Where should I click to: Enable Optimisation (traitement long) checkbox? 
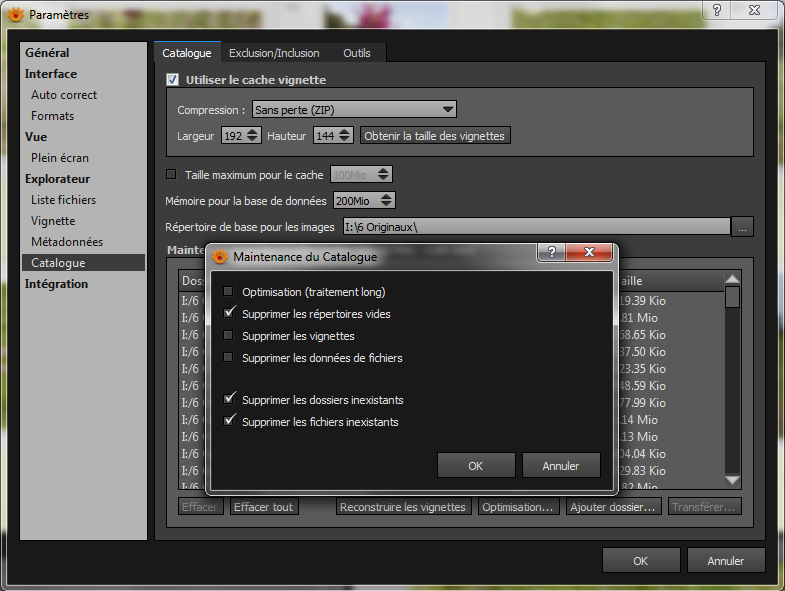pos(228,291)
